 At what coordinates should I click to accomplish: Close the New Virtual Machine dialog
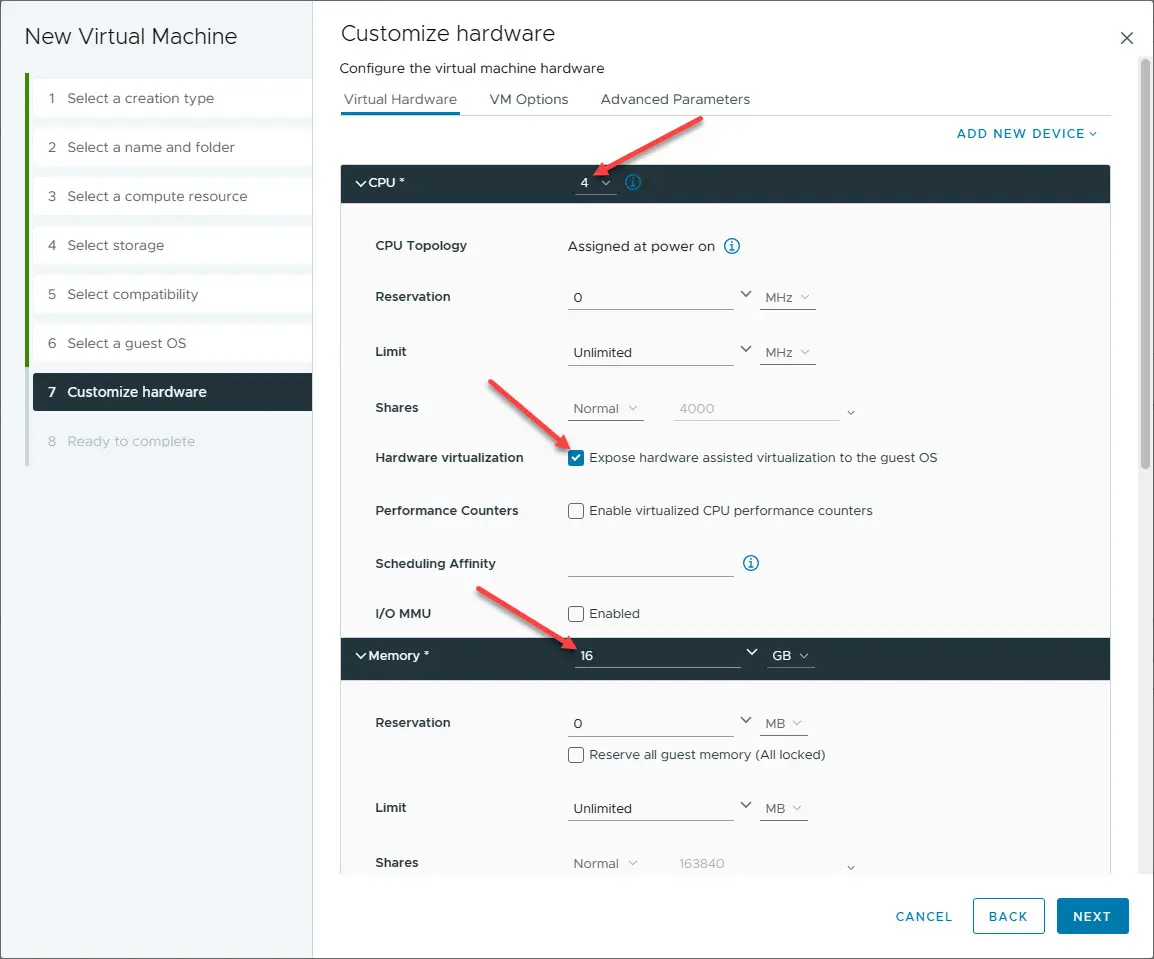tap(1127, 38)
